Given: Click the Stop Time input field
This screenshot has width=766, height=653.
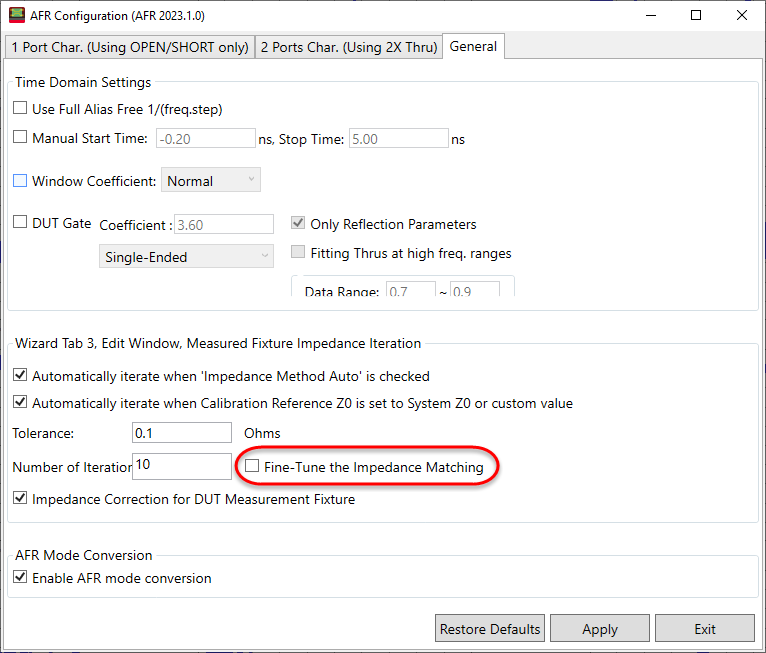Looking at the screenshot, I should (x=399, y=139).
